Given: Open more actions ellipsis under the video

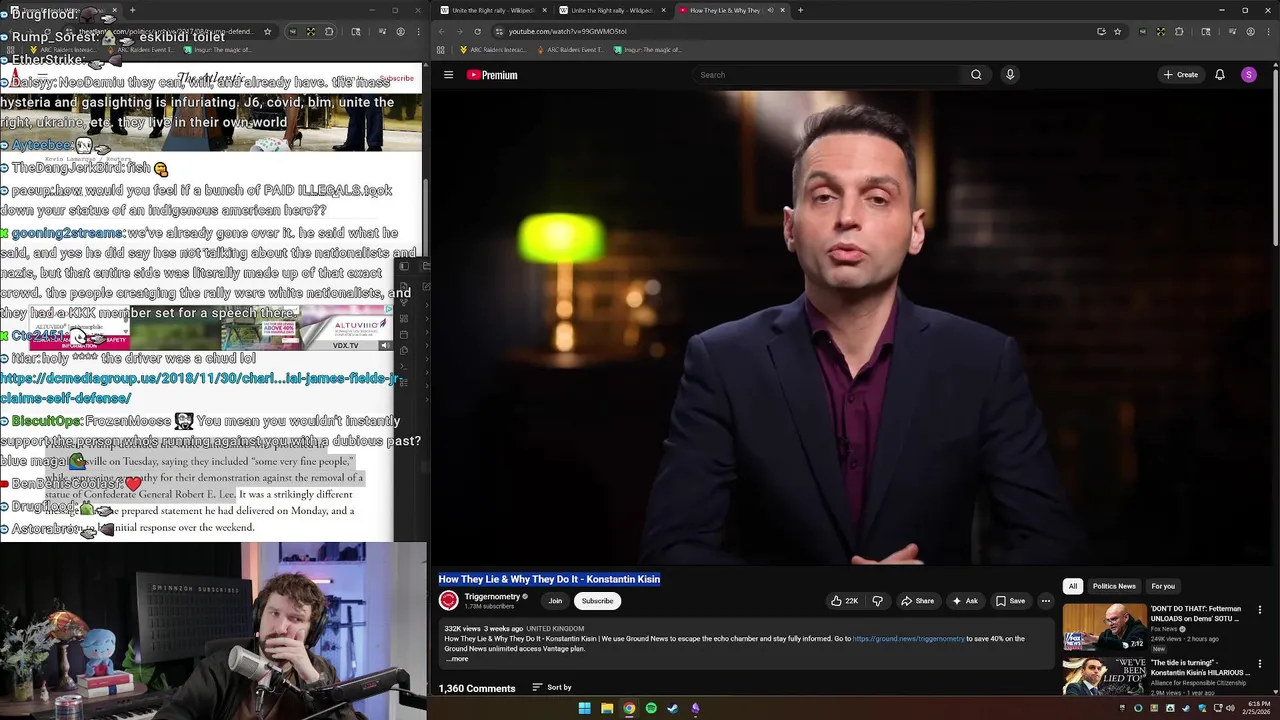Looking at the screenshot, I should tap(1046, 601).
